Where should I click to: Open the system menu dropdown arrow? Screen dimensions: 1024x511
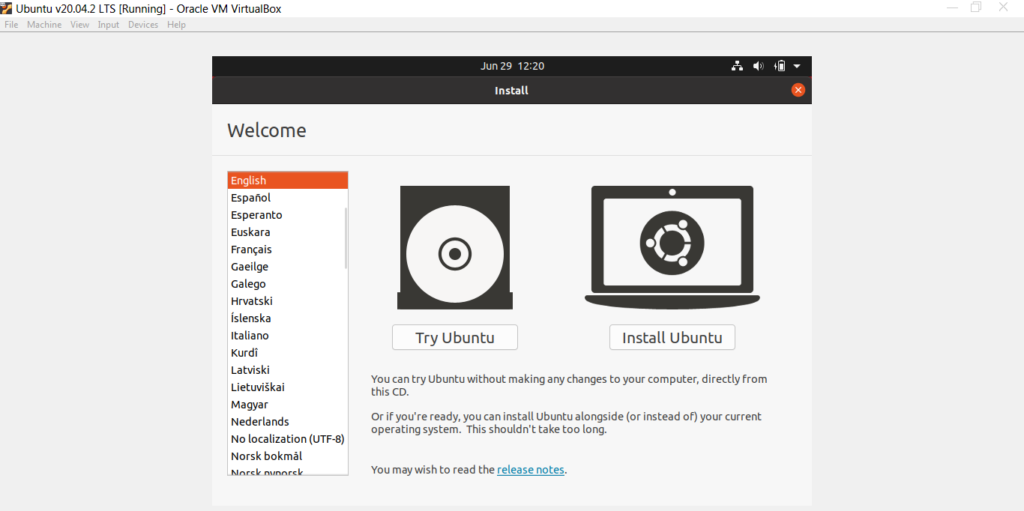click(797, 66)
